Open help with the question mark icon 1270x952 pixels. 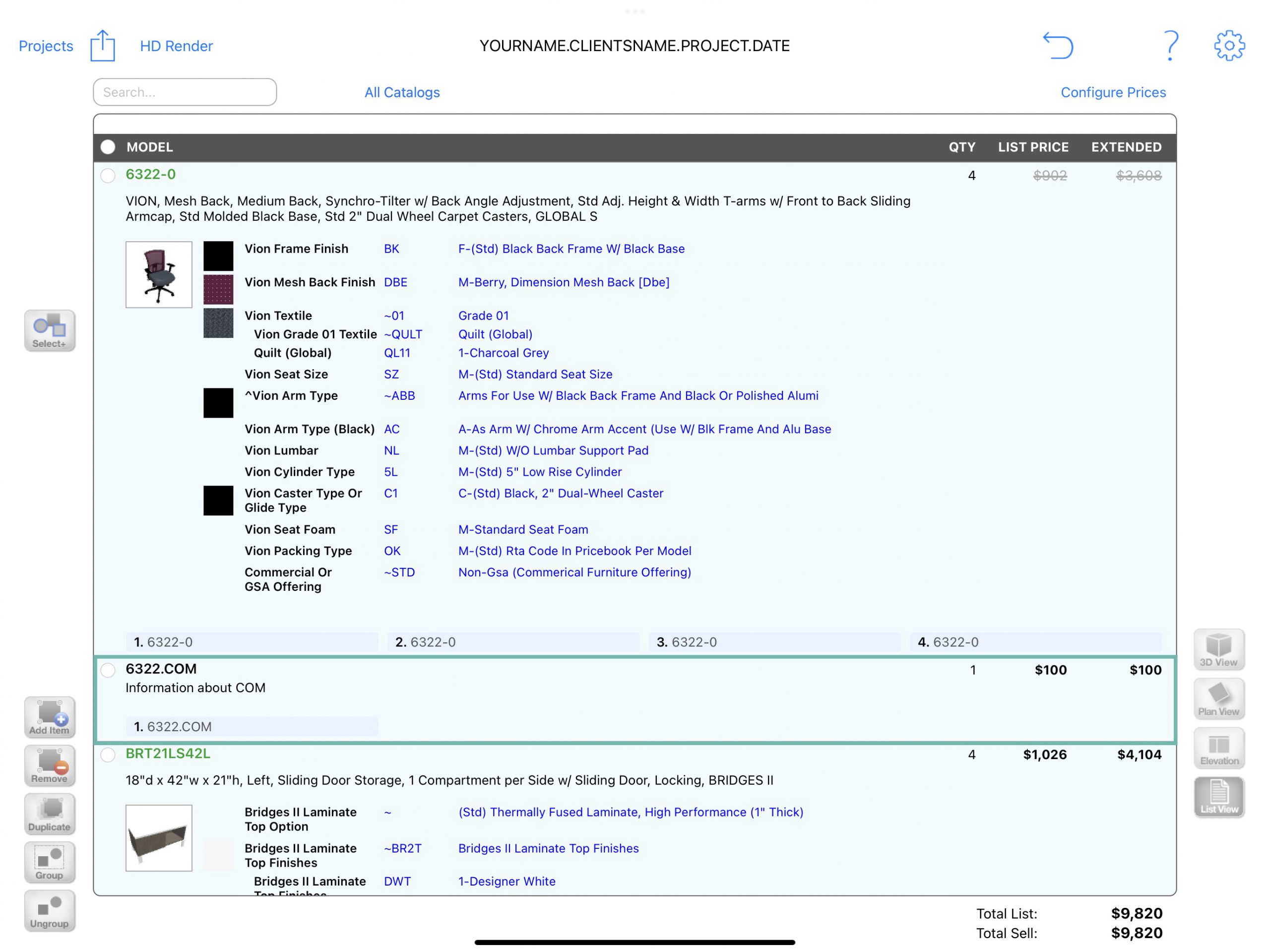pos(1170,45)
